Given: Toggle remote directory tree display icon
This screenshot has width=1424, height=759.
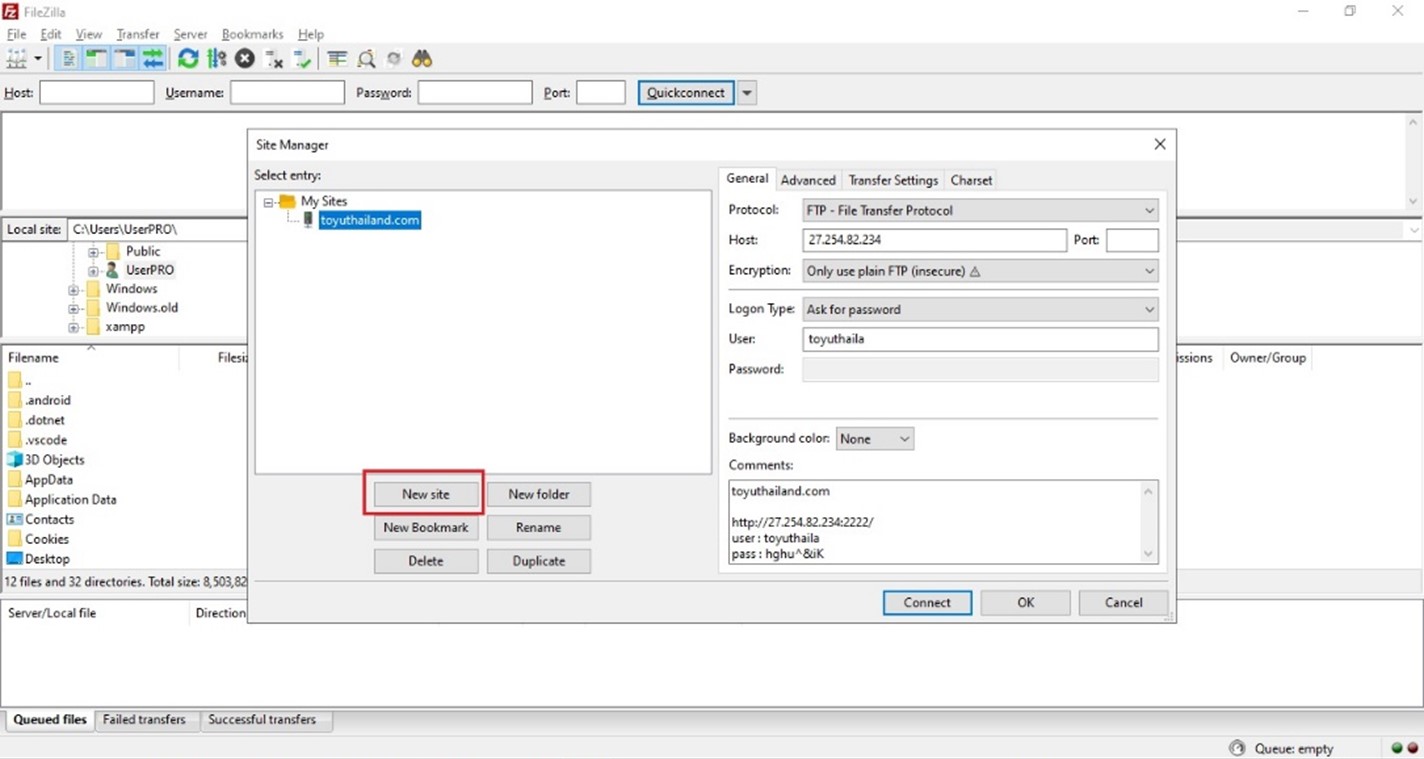Looking at the screenshot, I should [x=124, y=59].
